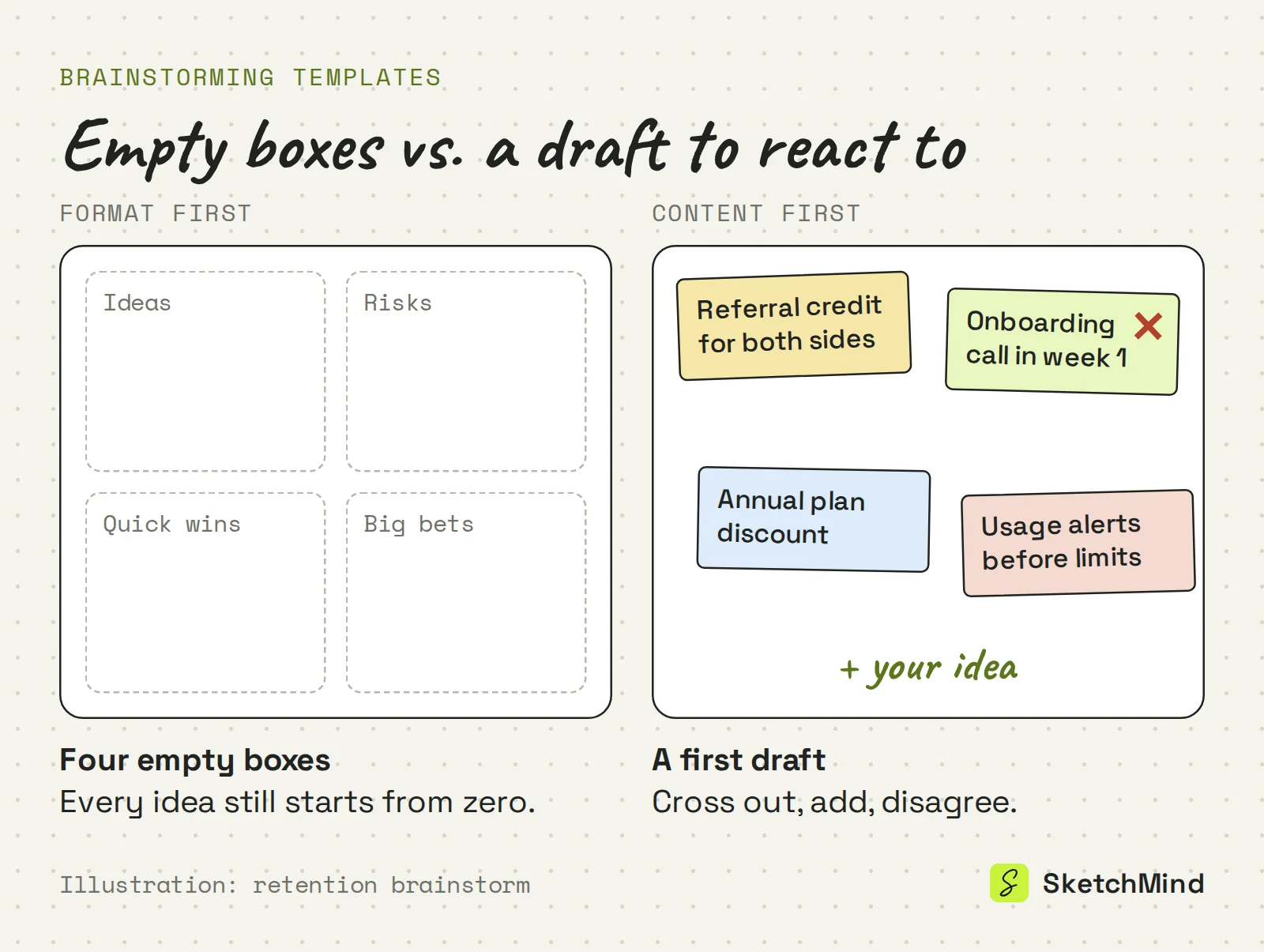Click the empty Big bets box
Viewport: 1264px width, 952px height.
pyautogui.click(x=466, y=593)
